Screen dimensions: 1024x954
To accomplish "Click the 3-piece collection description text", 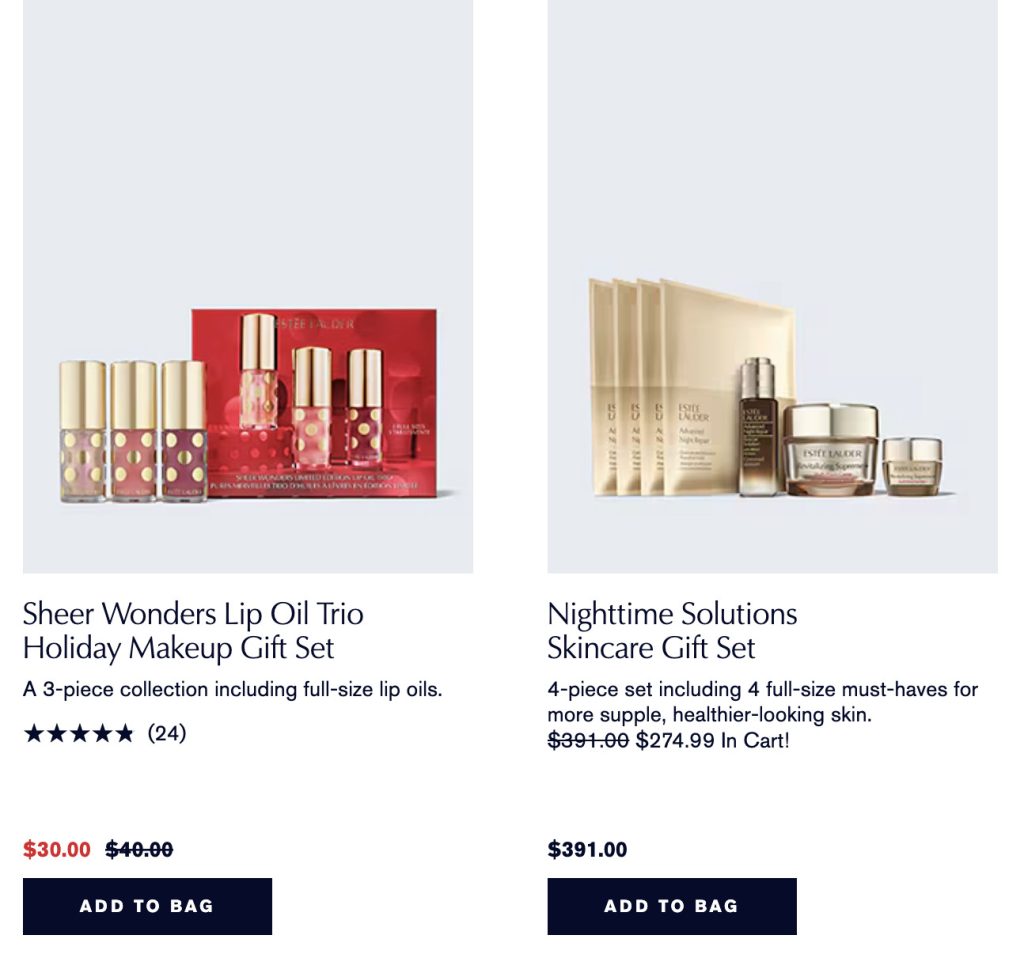I will pos(232,689).
